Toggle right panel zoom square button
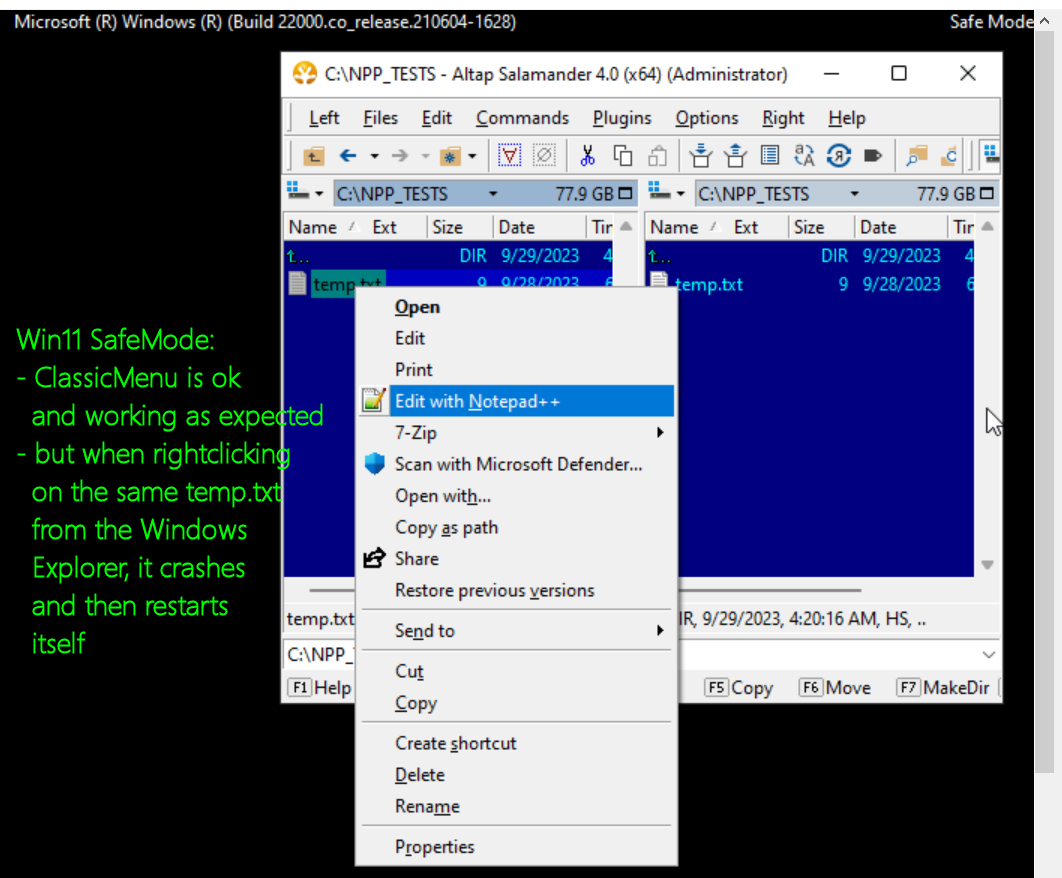1062x878 pixels. (x=987, y=194)
